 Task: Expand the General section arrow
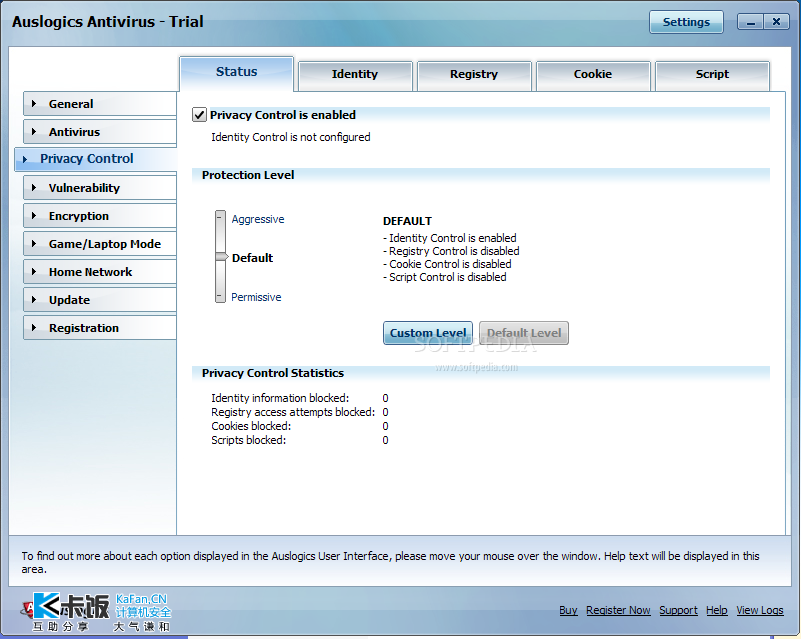point(34,104)
